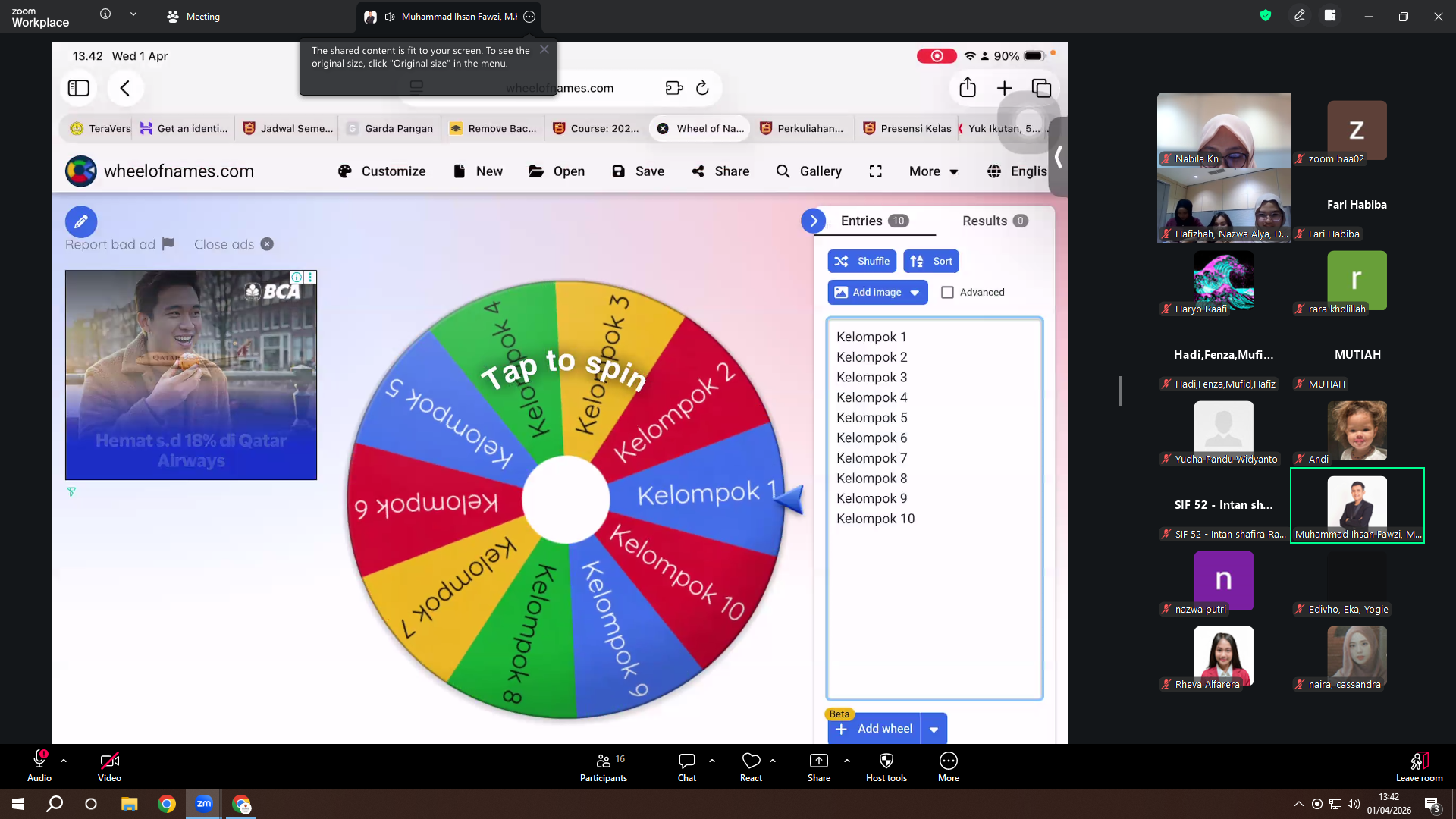Open the Zoom Chat panel

[x=687, y=766]
